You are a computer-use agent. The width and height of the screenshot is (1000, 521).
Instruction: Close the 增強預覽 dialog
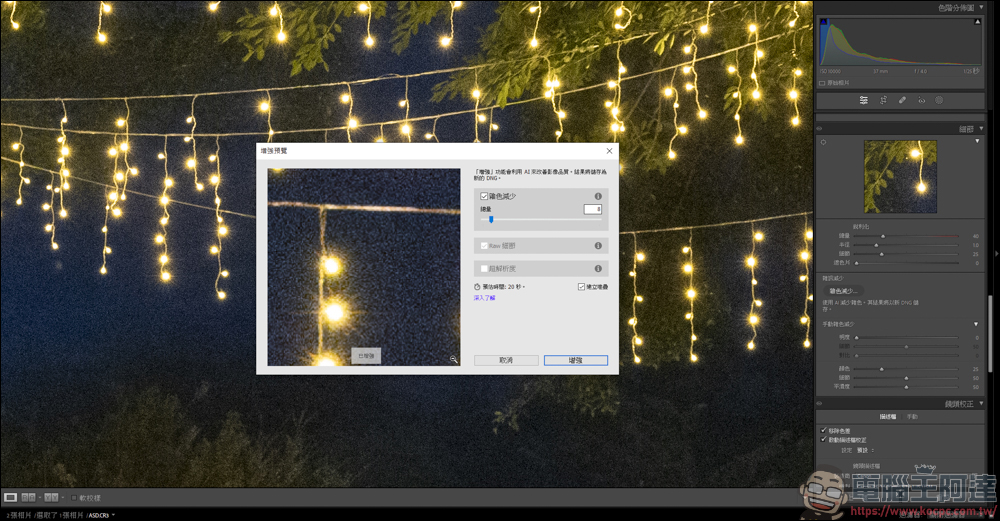609,151
